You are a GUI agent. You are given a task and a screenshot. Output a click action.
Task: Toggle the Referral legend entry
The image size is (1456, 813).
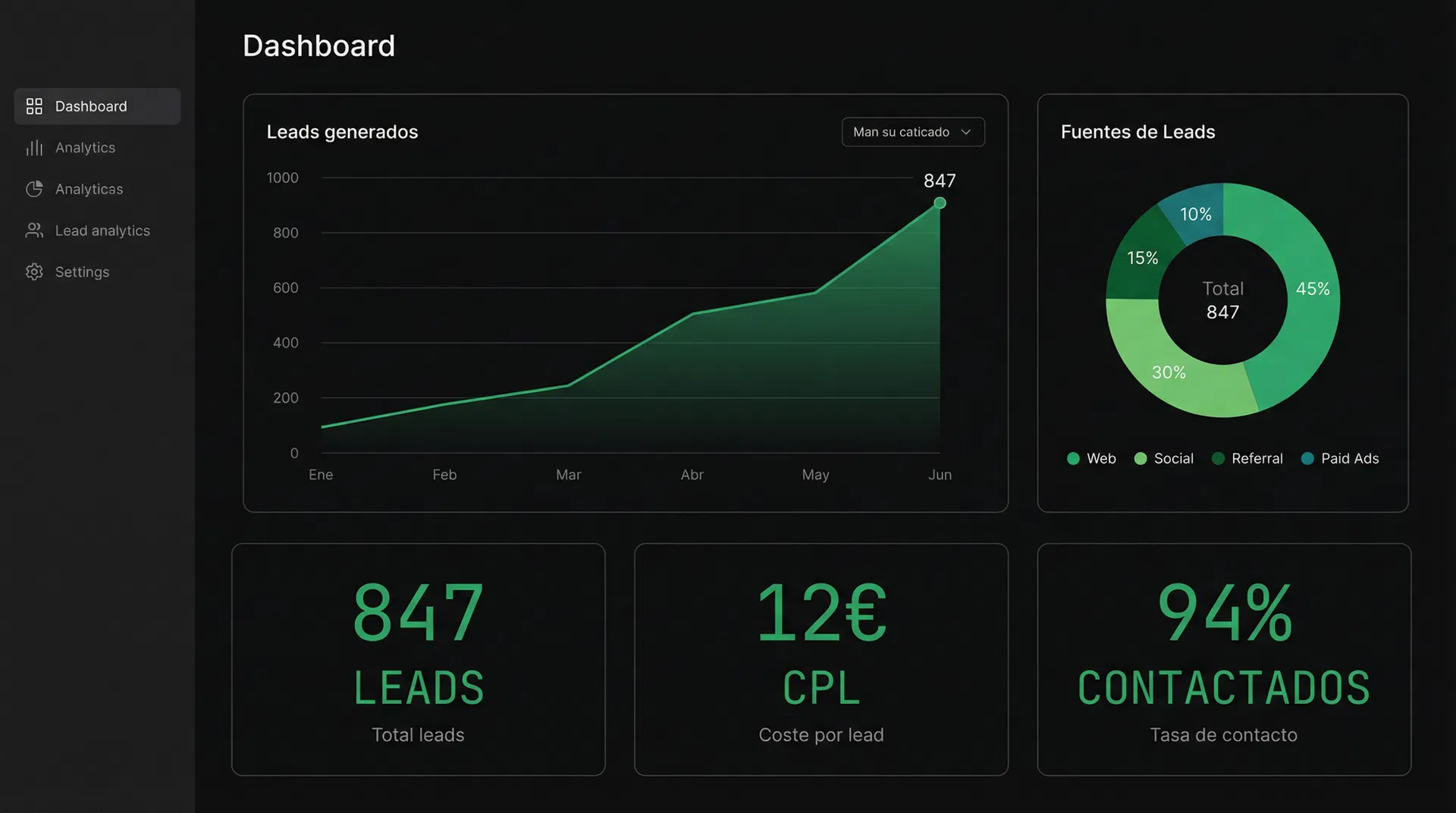click(x=1247, y=458)
